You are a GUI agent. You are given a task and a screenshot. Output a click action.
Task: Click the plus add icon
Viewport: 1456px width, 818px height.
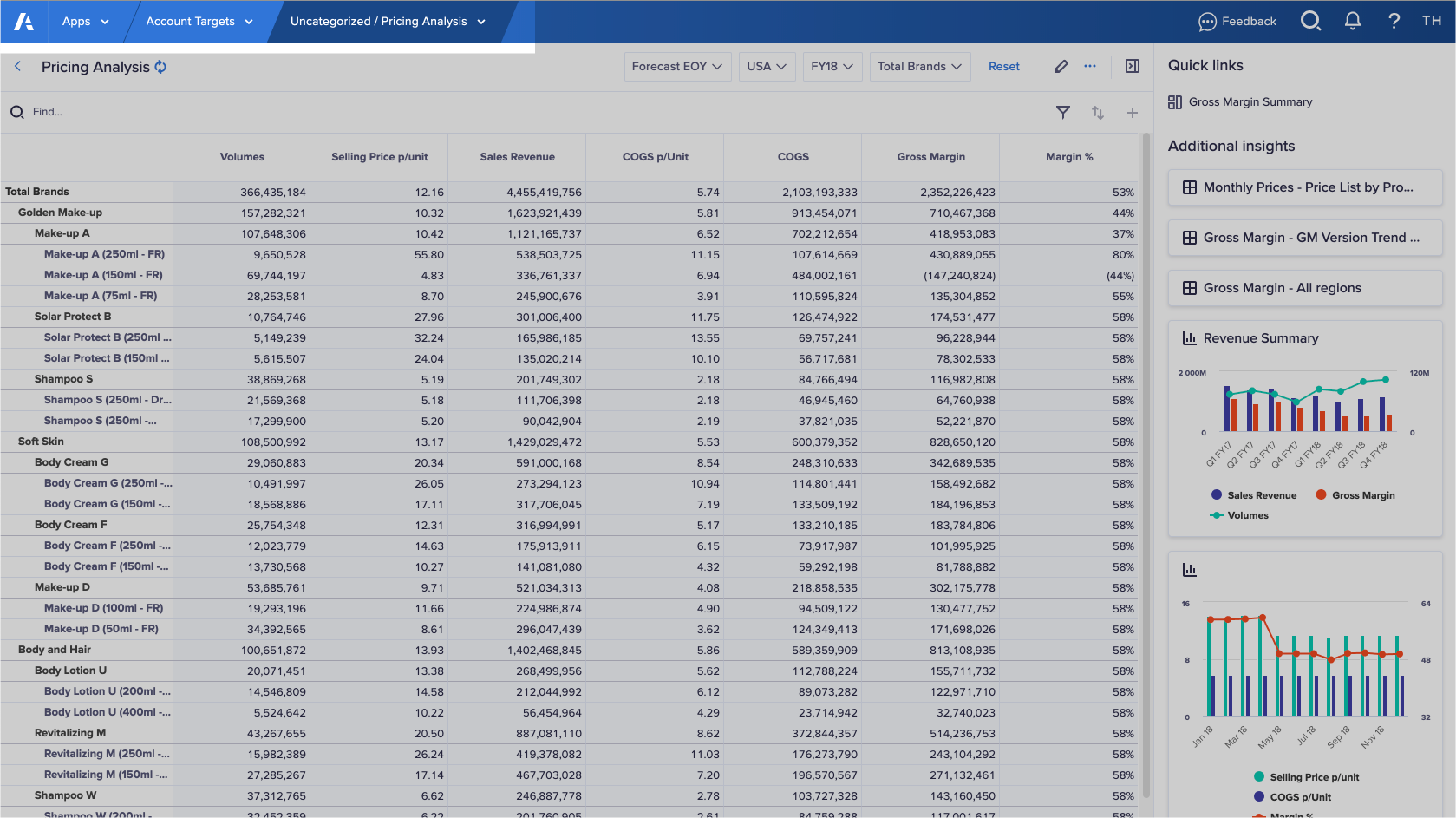1132,112
